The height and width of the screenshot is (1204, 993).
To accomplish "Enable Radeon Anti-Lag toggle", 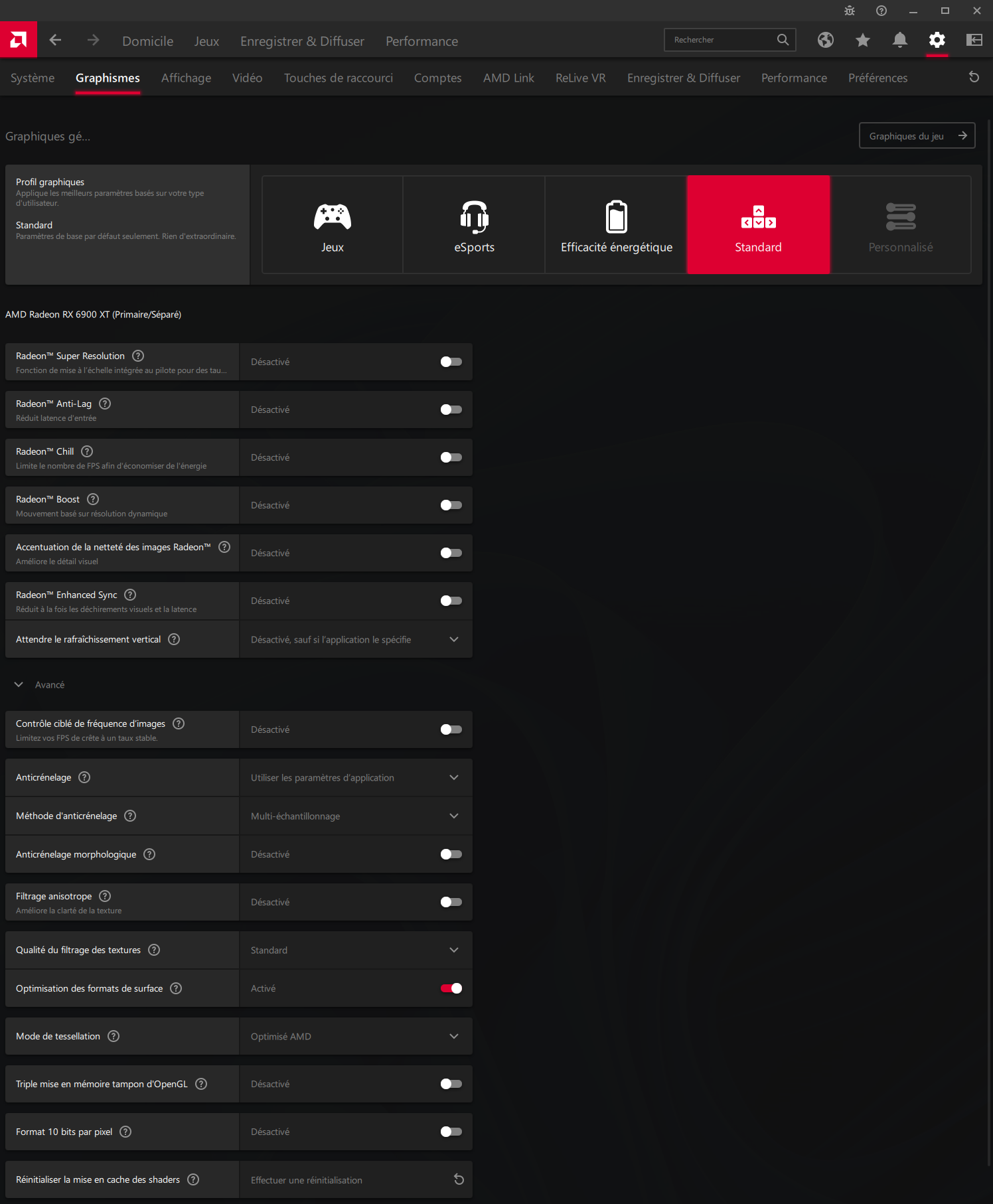I will pyautogui.click(x=451, y=410).
